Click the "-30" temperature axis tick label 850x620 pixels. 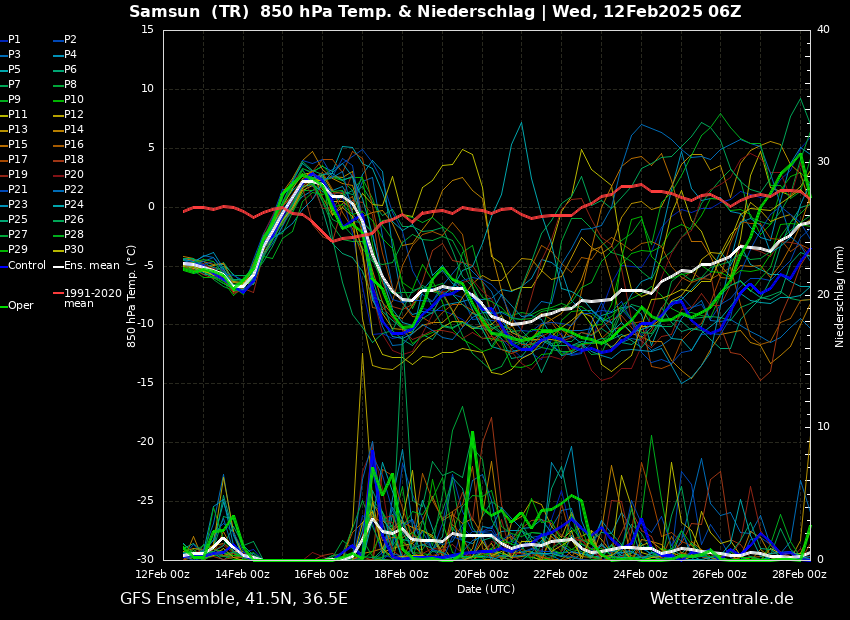point(145,560)
